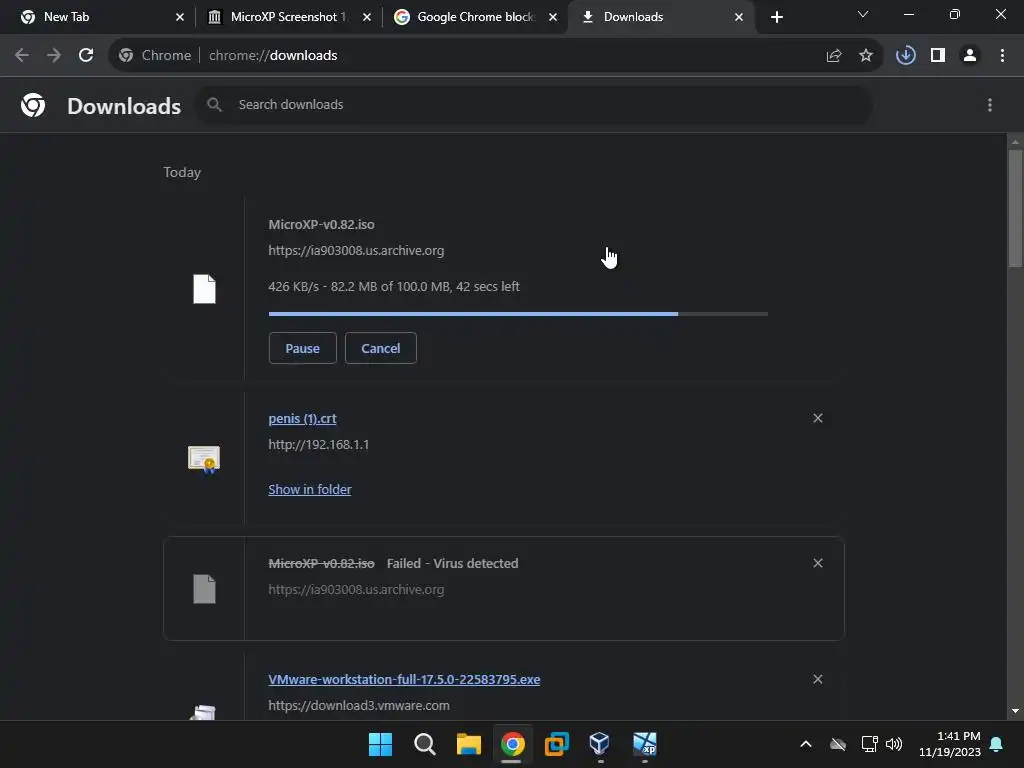This screenshot has height=768, width=1024.
Task: Click the Chrome logo beside Downloads heading
Action: point(33,105)
